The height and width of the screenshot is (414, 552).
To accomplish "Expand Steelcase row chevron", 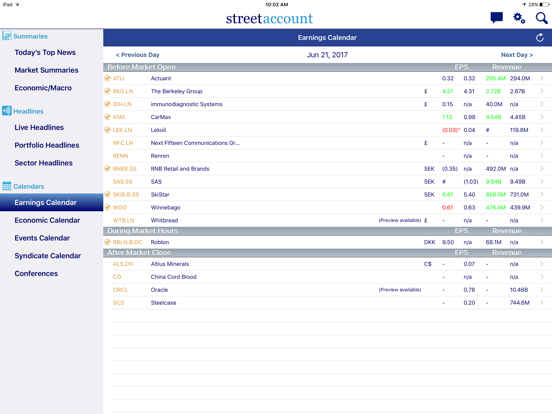I will point(542,303).
